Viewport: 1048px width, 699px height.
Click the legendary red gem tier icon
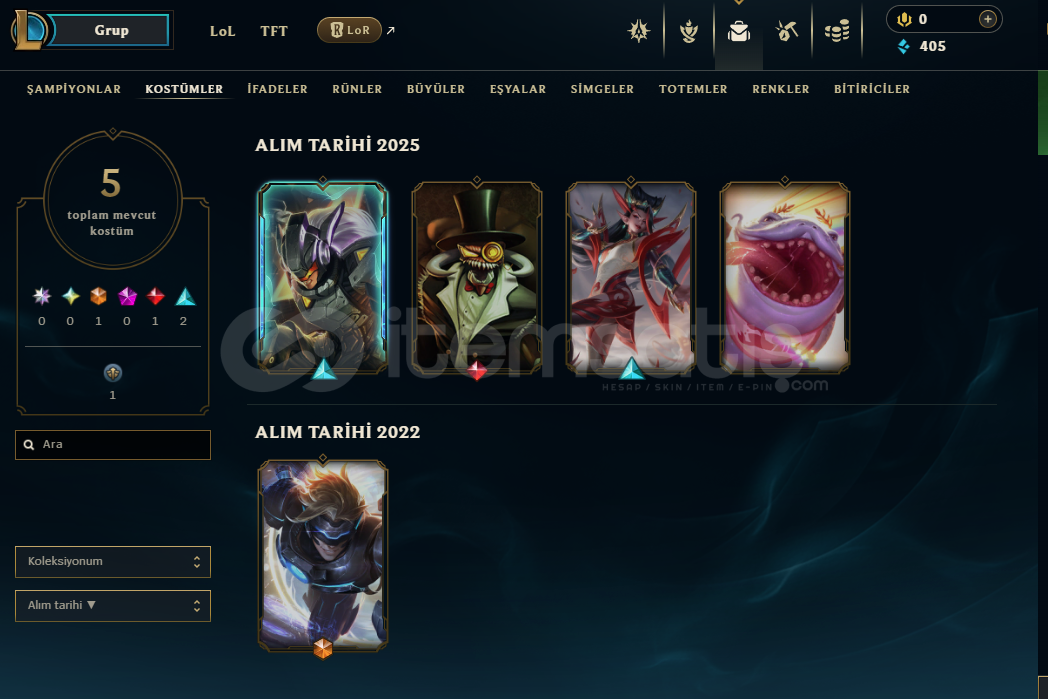(155, 296)
